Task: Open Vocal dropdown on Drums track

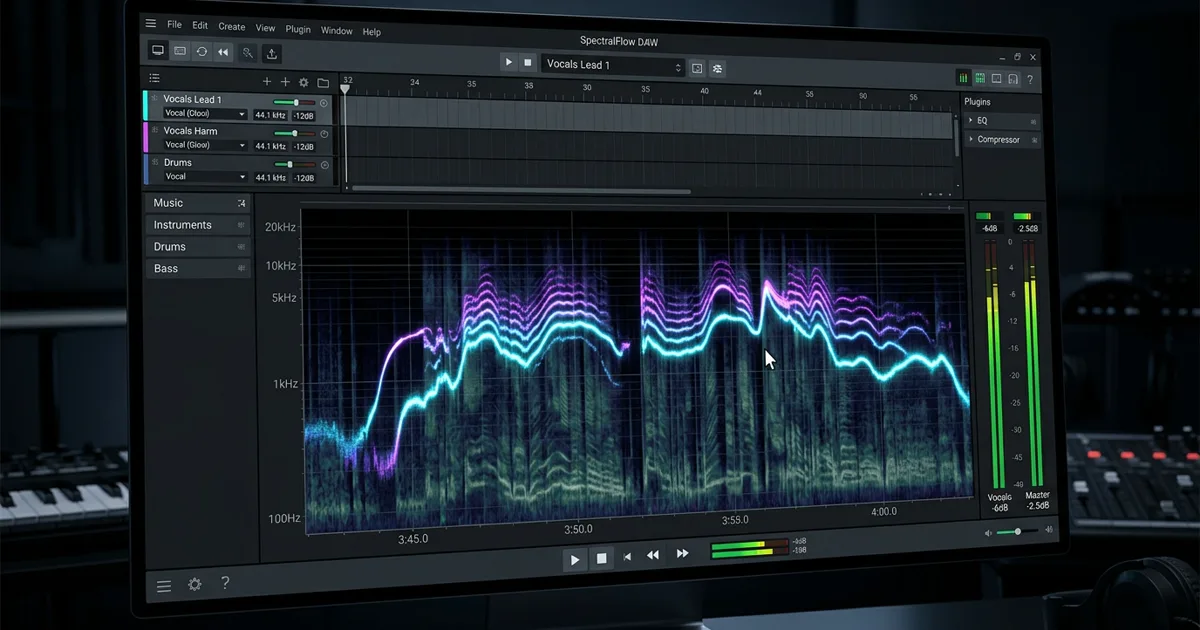Action: (206, 177)
